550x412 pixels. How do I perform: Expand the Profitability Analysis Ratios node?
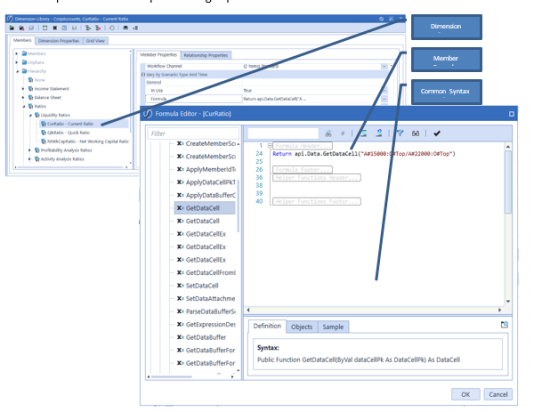pos(29,150)
